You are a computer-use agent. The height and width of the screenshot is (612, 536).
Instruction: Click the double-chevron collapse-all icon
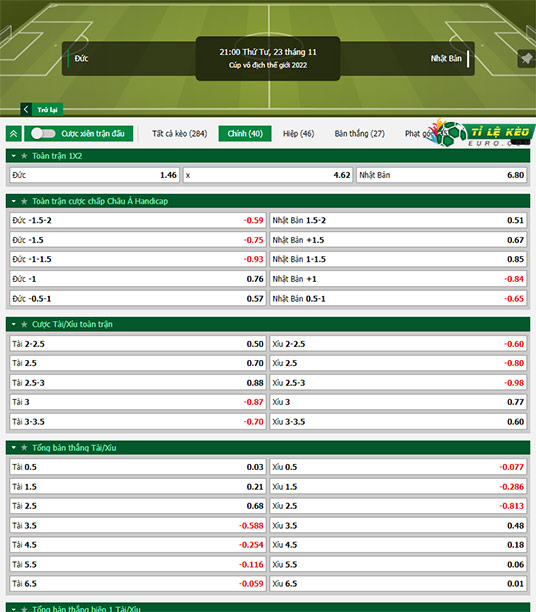14,134
